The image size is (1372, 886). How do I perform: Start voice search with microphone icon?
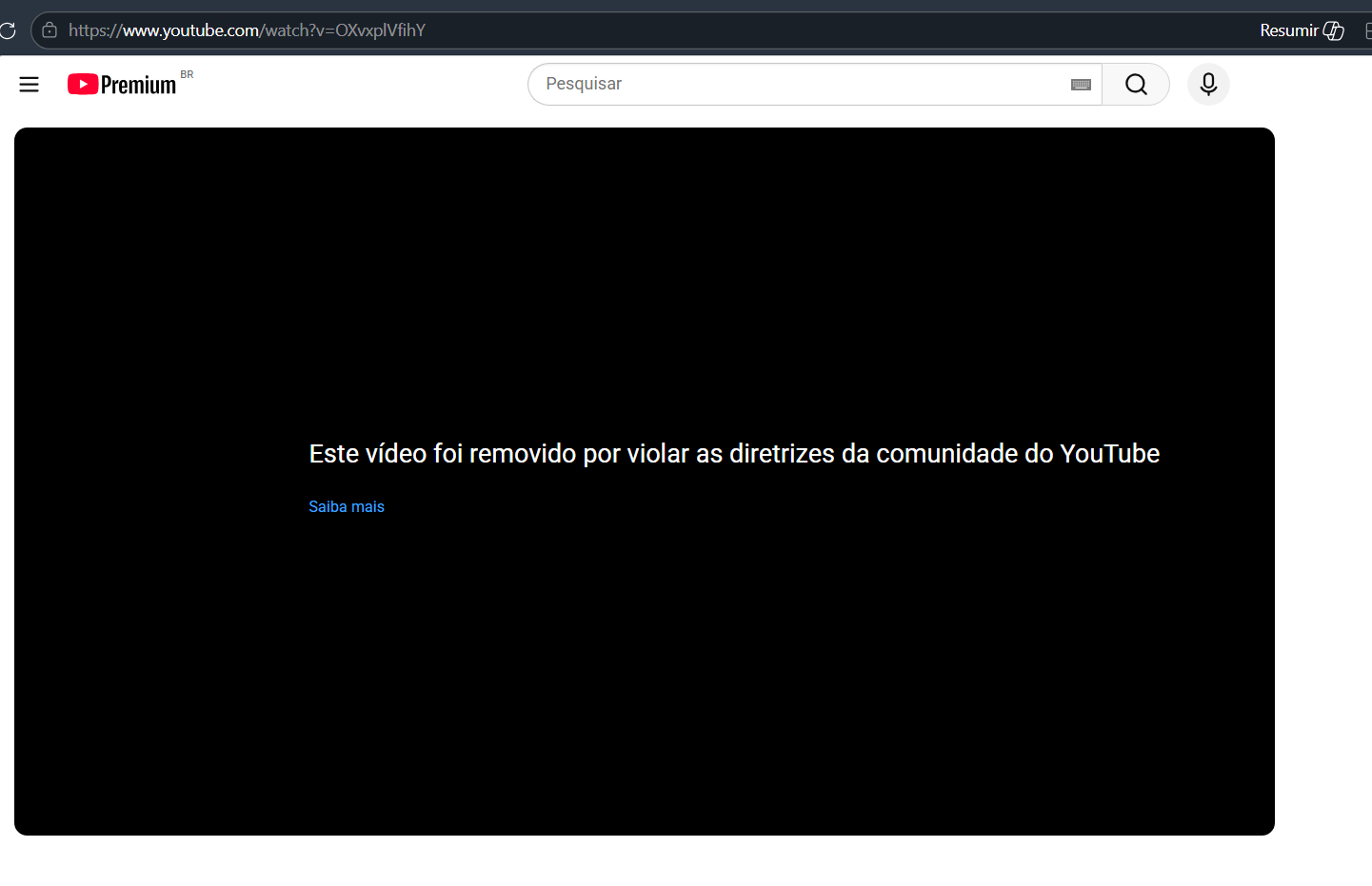pos(1208,84)
